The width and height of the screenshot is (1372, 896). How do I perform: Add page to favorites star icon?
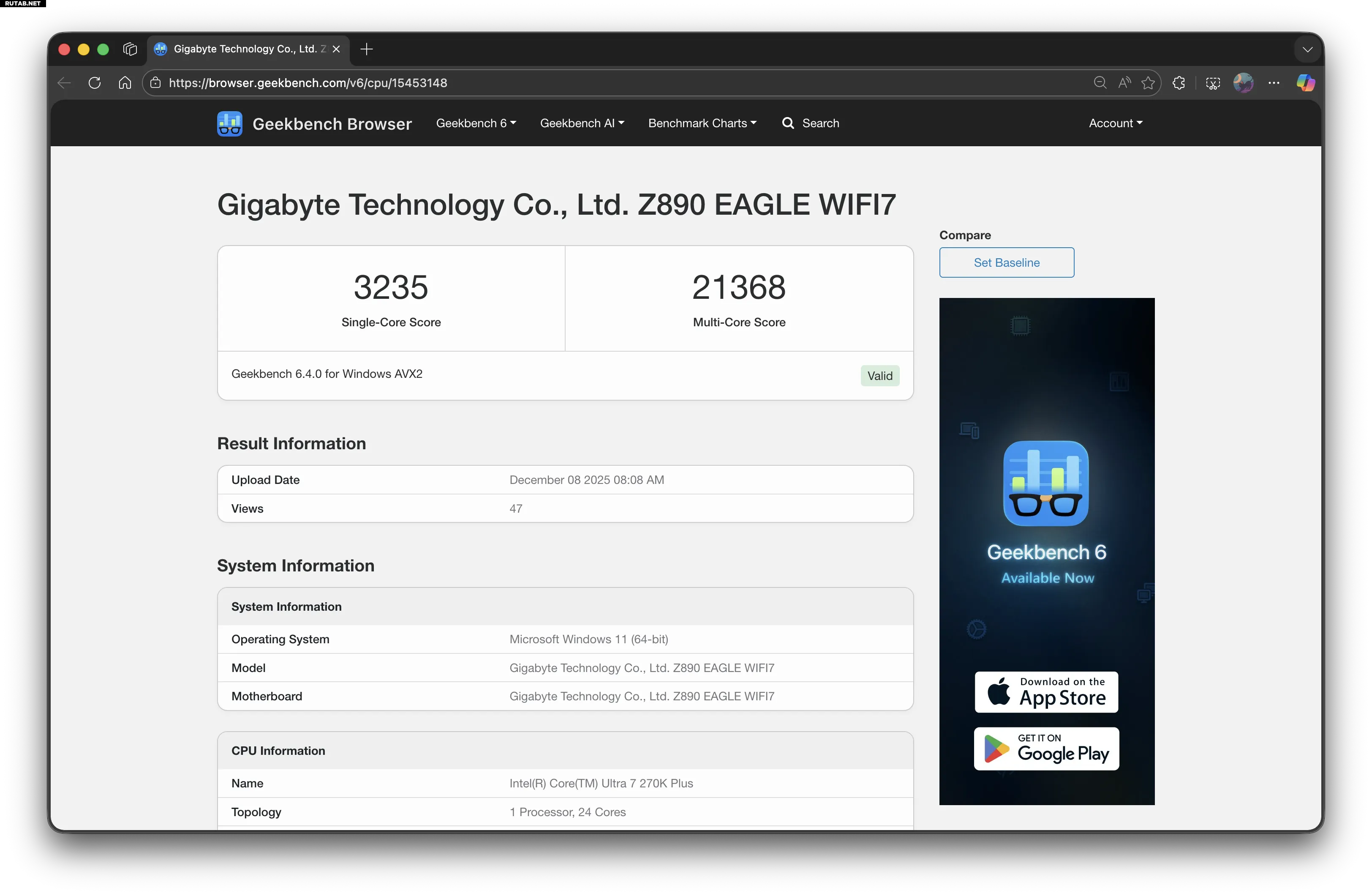coord(1147,82)
